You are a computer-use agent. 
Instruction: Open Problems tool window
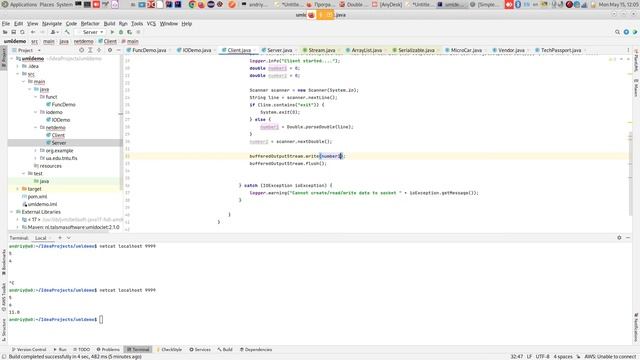pyautogui.click(x=108, y=350)
